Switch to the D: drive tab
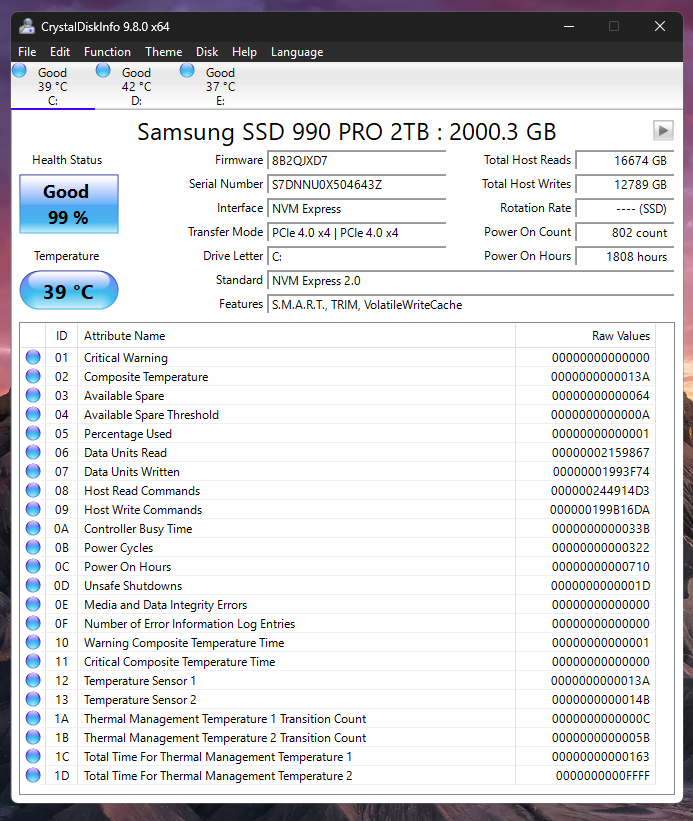The image size is (693, 821). (137, 86)
